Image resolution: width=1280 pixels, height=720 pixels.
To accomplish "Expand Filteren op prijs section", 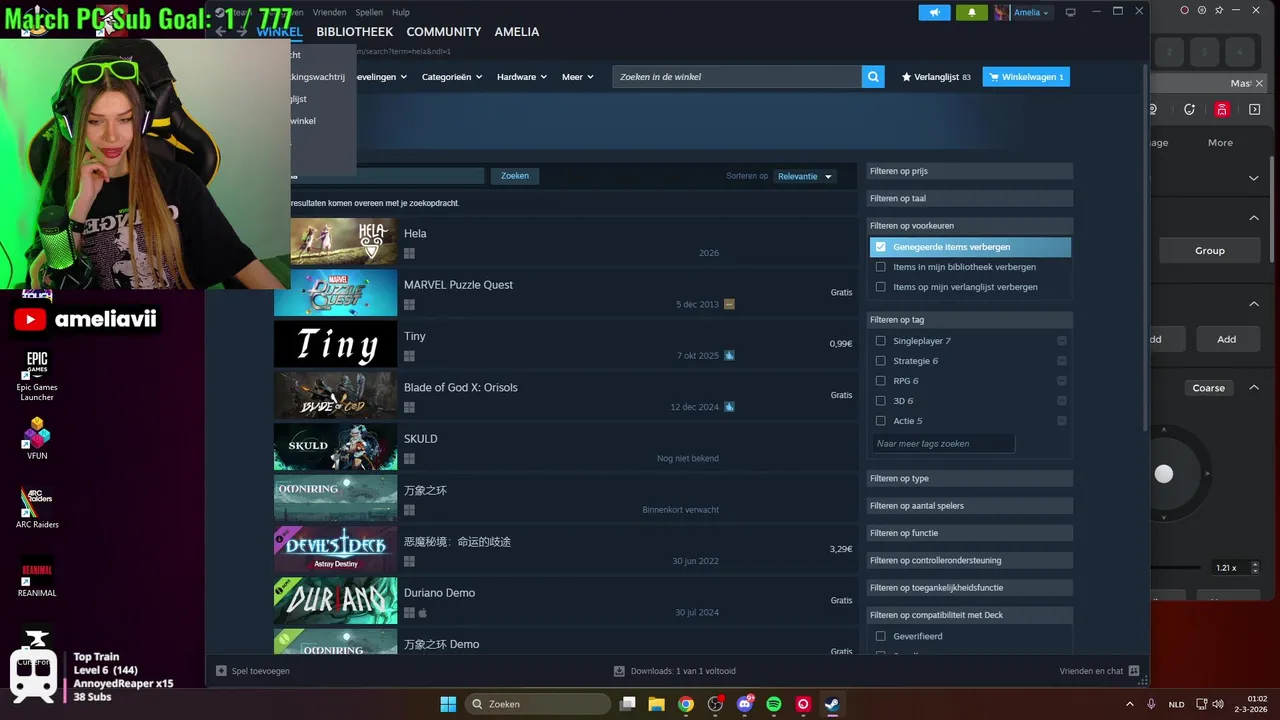I will click(x=970, y=171).
